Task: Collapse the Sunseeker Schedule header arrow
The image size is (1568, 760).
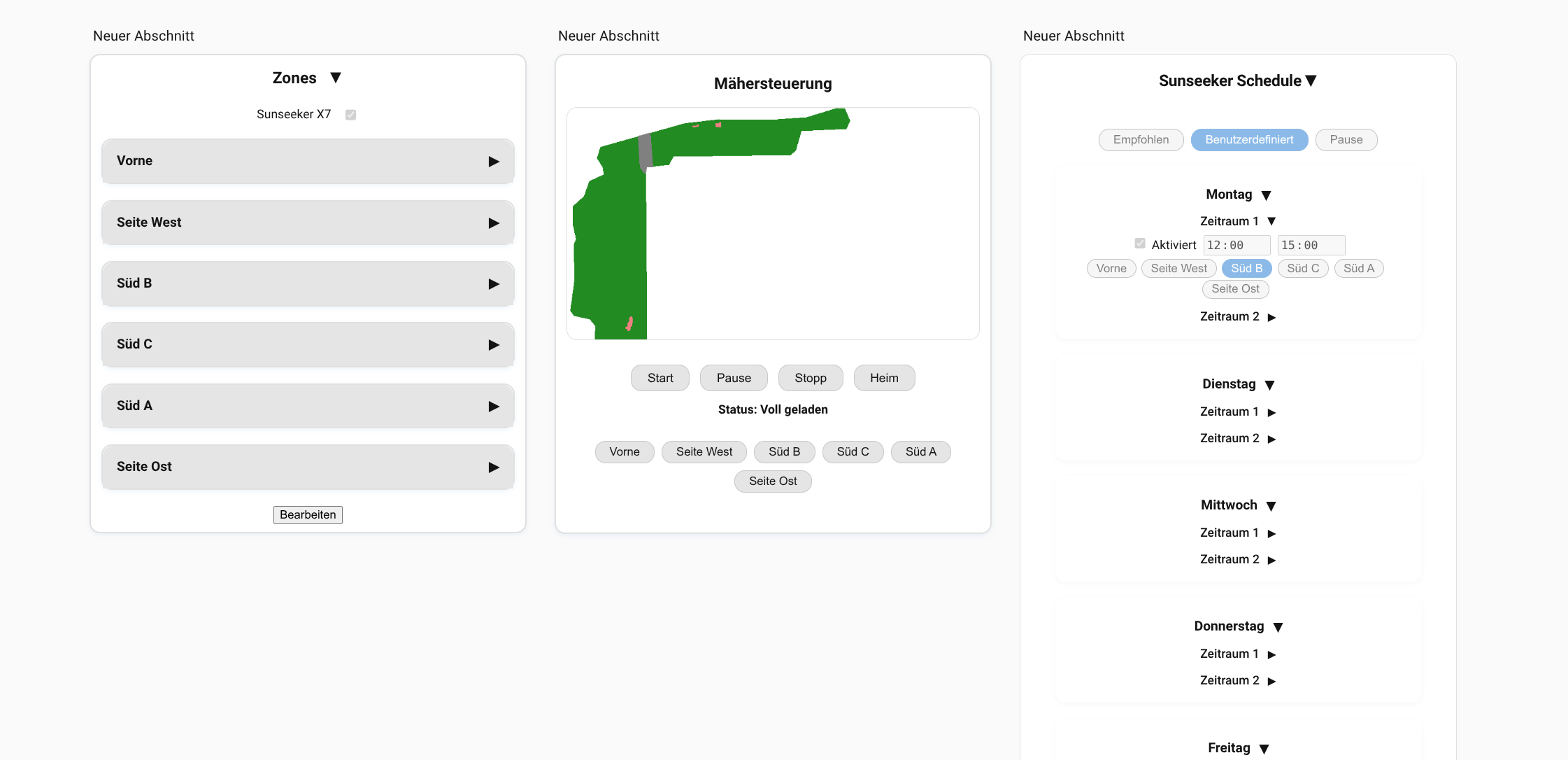Action: pyautogui.click(x=1311, y=81)
